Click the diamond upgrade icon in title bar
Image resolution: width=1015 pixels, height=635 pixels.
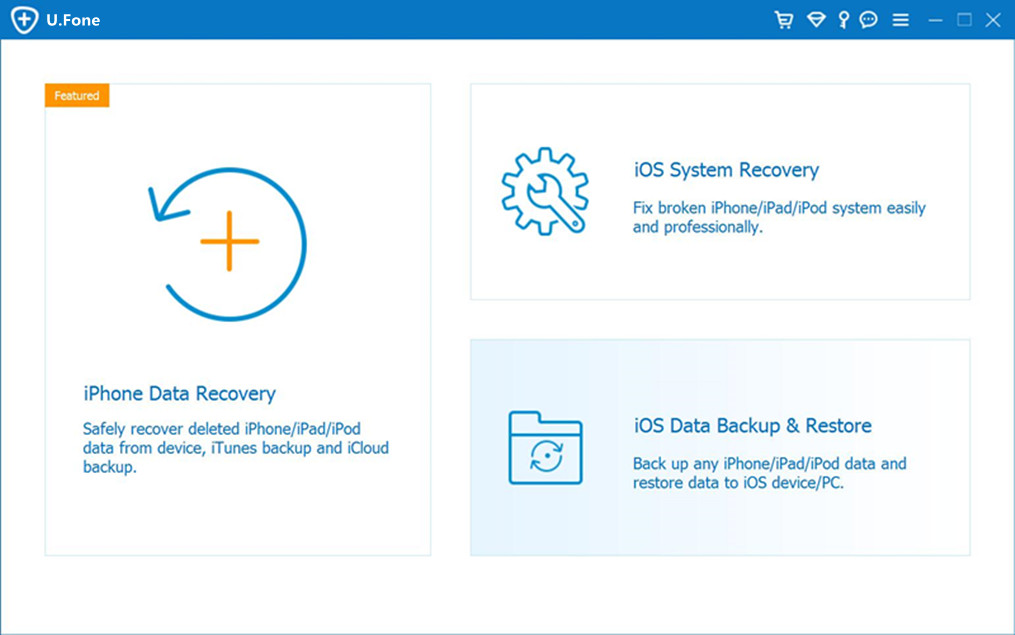[816, 20]
